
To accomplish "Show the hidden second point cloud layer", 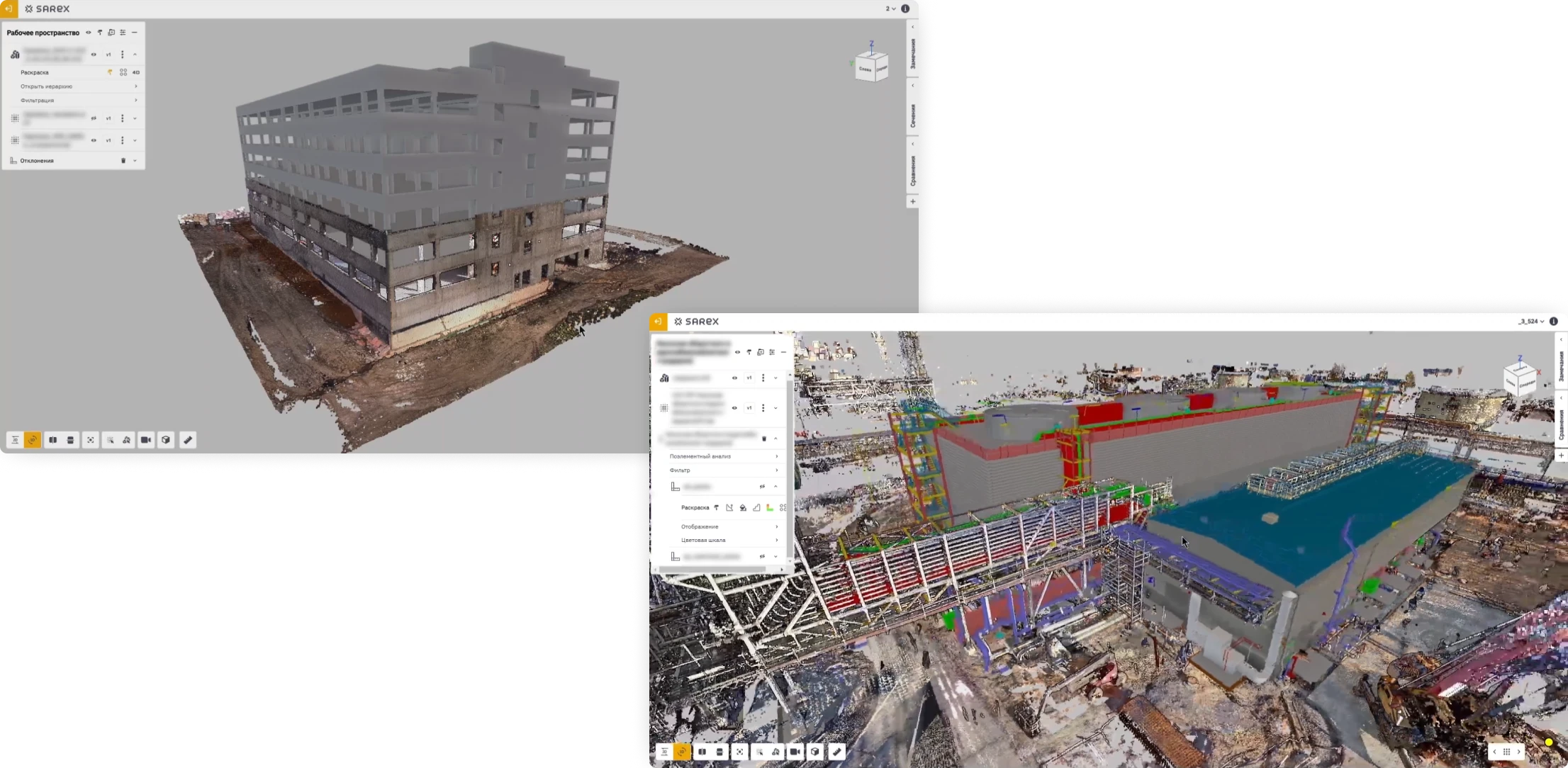I will (x=94, y=118).
